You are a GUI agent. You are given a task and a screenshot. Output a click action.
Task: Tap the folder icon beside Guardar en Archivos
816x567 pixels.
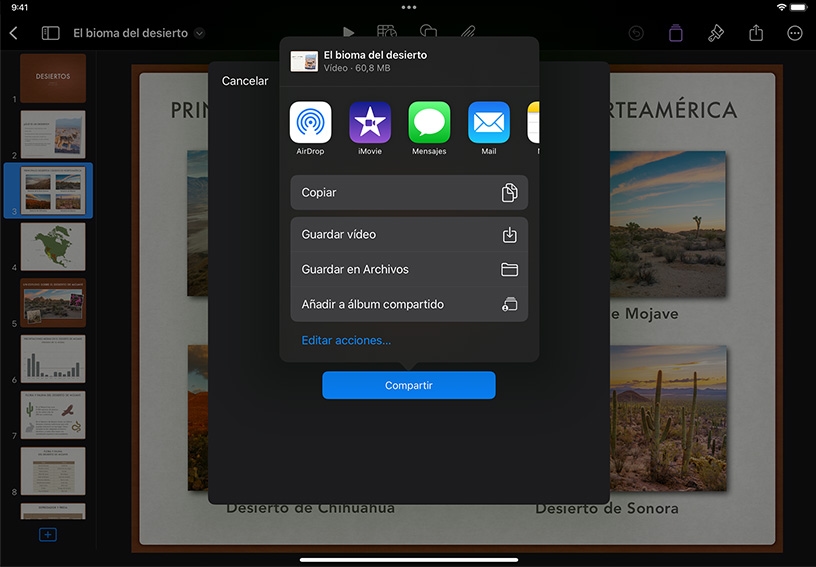509,269
